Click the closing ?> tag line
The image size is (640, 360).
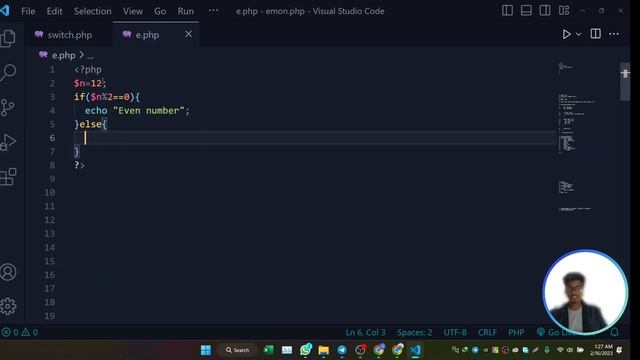[80, 165]
